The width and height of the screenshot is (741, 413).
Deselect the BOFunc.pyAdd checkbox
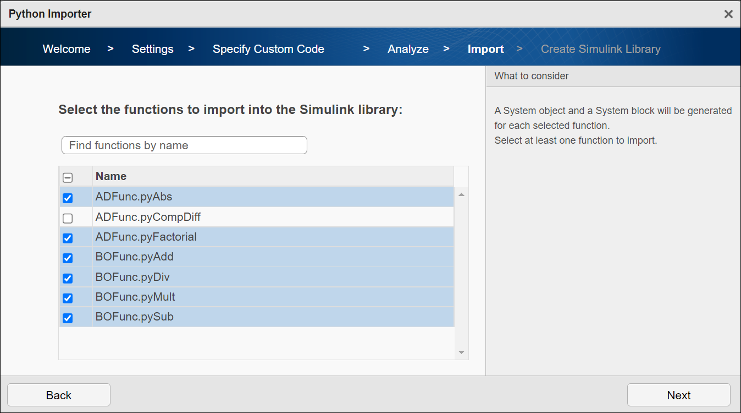(x=68, y=258)
